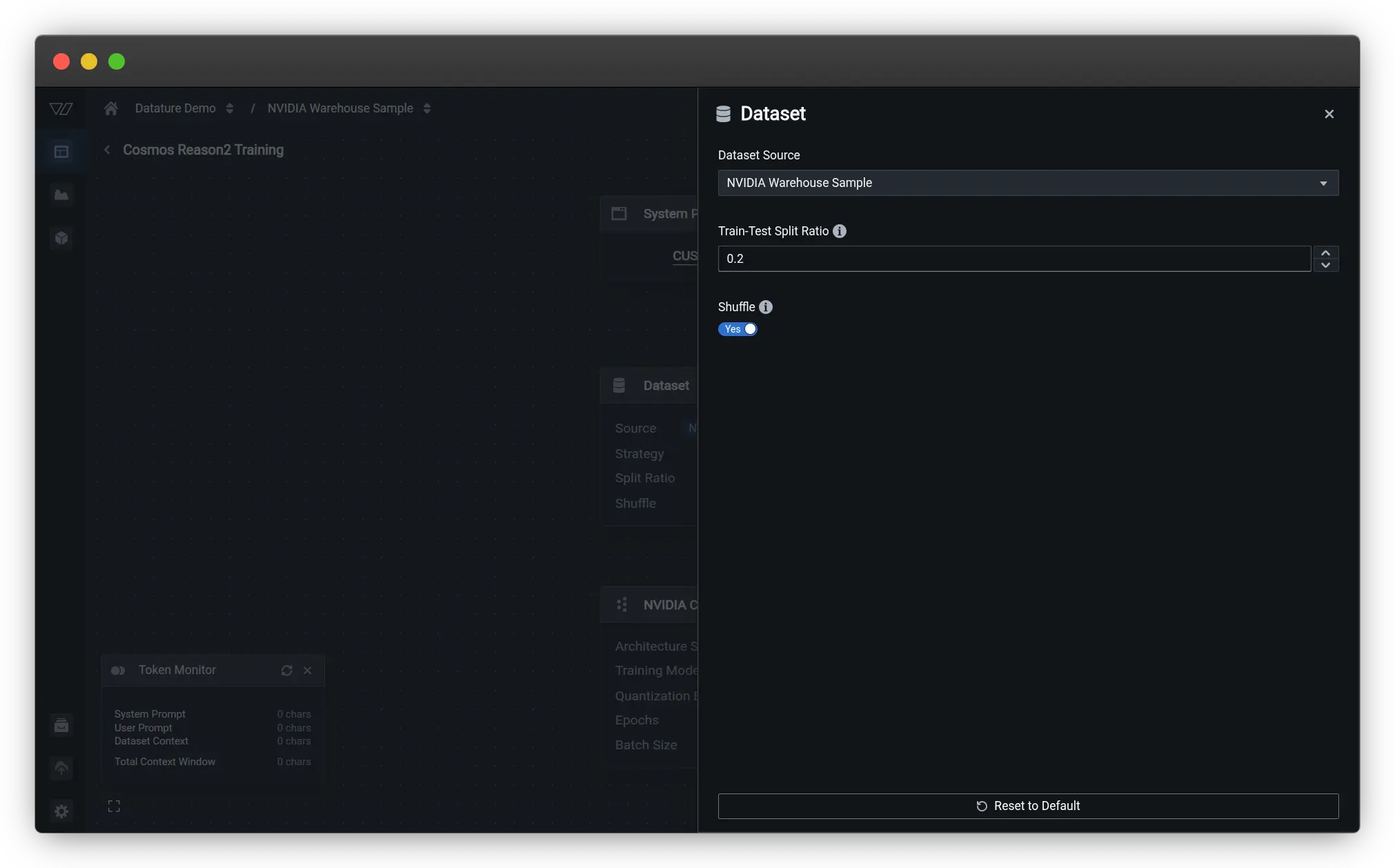This screenshot has height=868, width=1395.
Task: Show Train-Test Split Ratio info tooltip
Action: [x=840, y=231]
